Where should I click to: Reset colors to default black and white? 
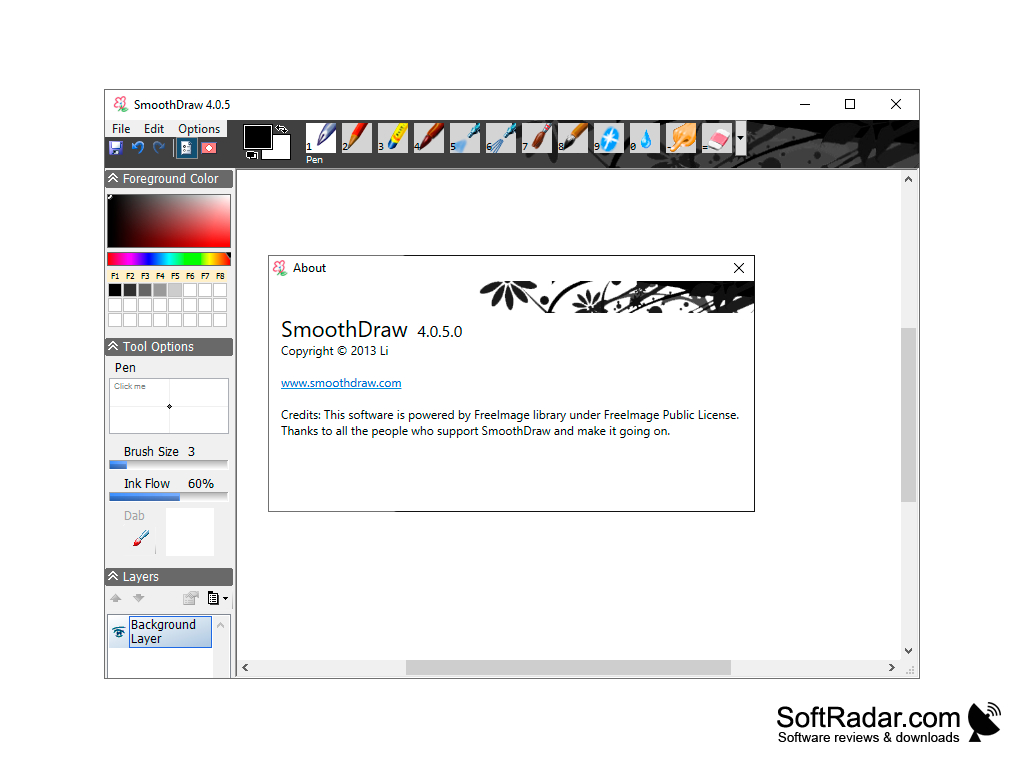pos(251,155)
